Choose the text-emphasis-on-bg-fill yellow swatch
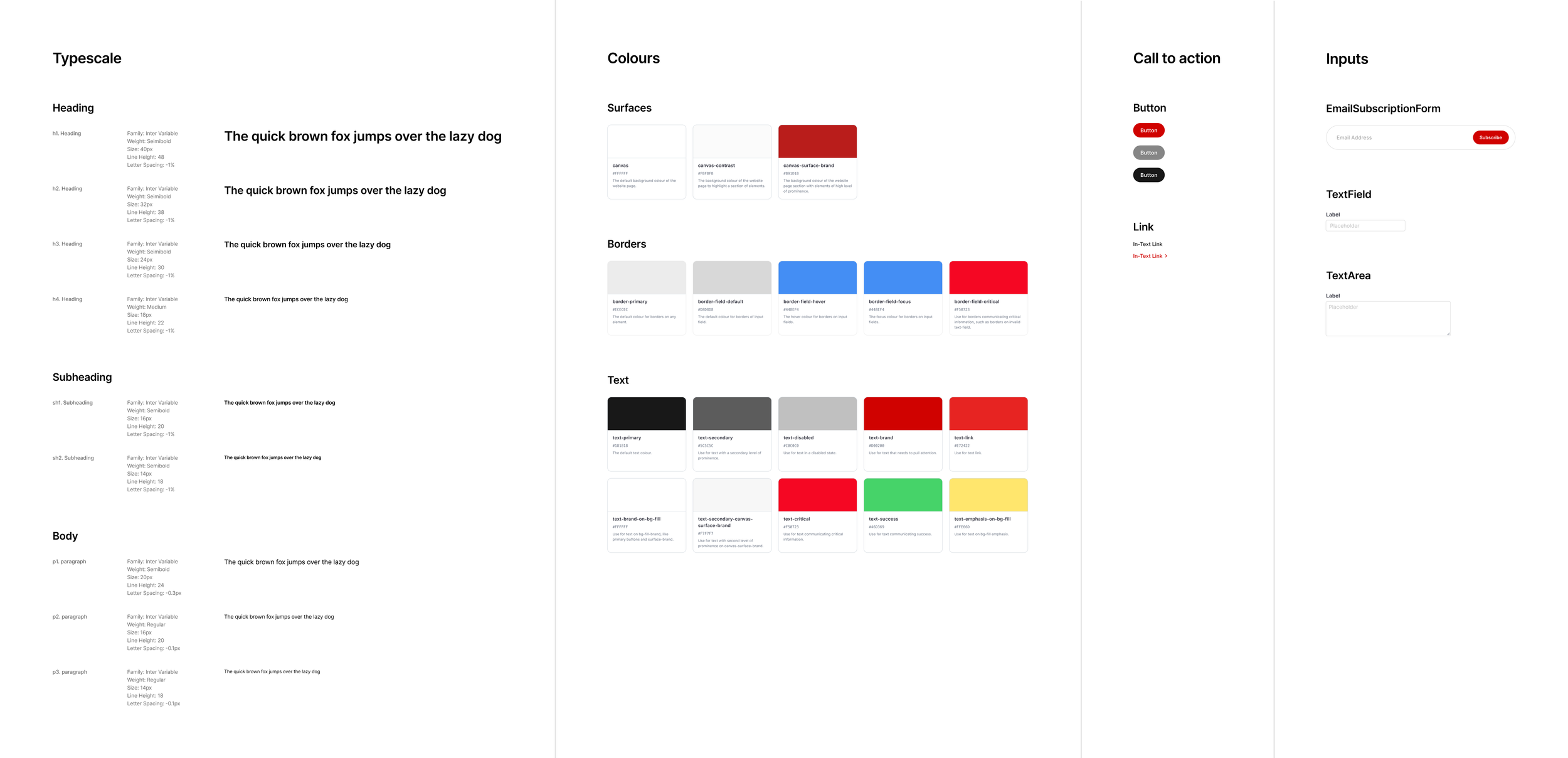Screen dimensions: 1568x758 tap(988, 495)
